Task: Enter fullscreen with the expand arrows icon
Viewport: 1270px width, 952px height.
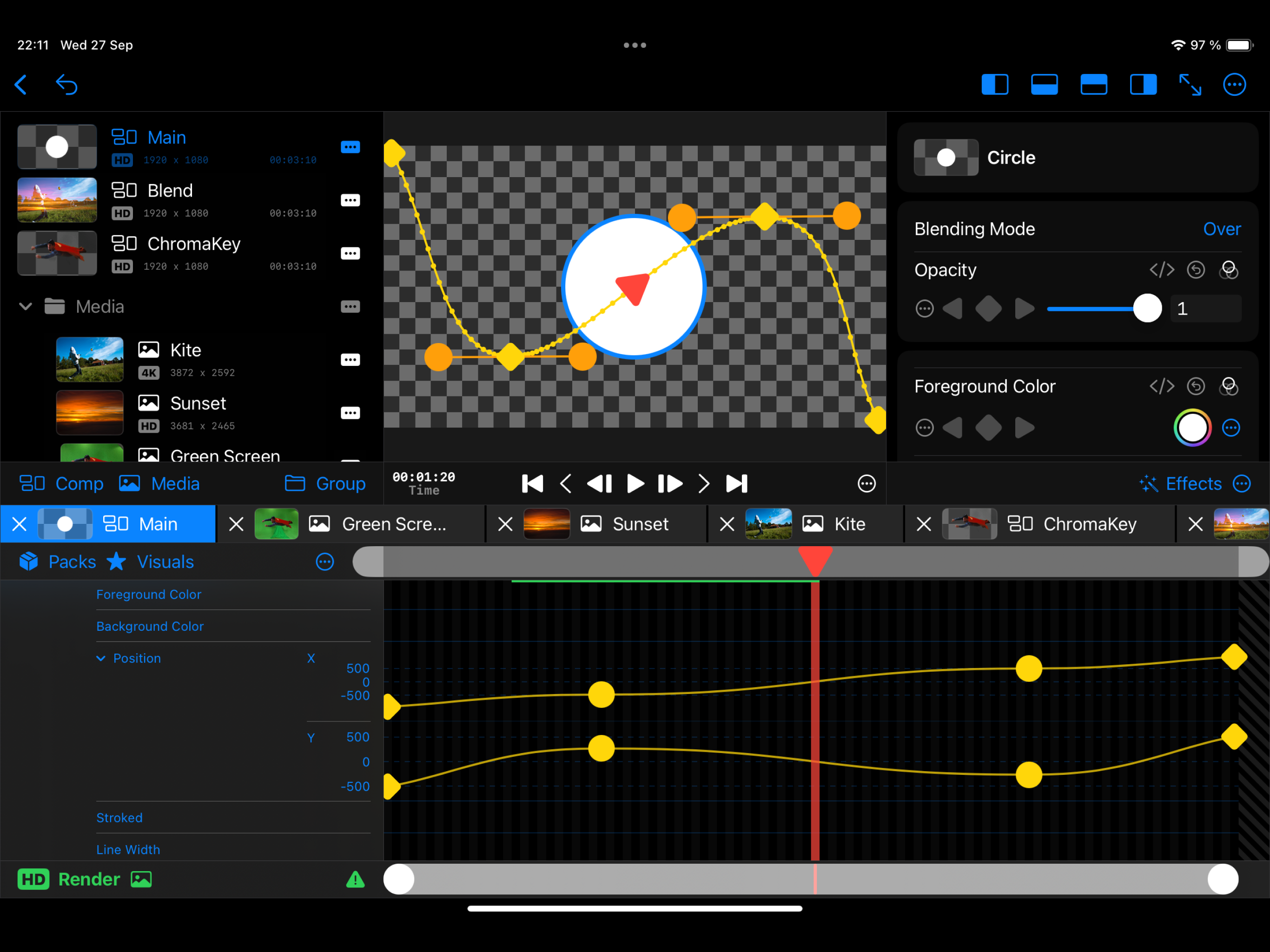Action: tap(1190, 85)
